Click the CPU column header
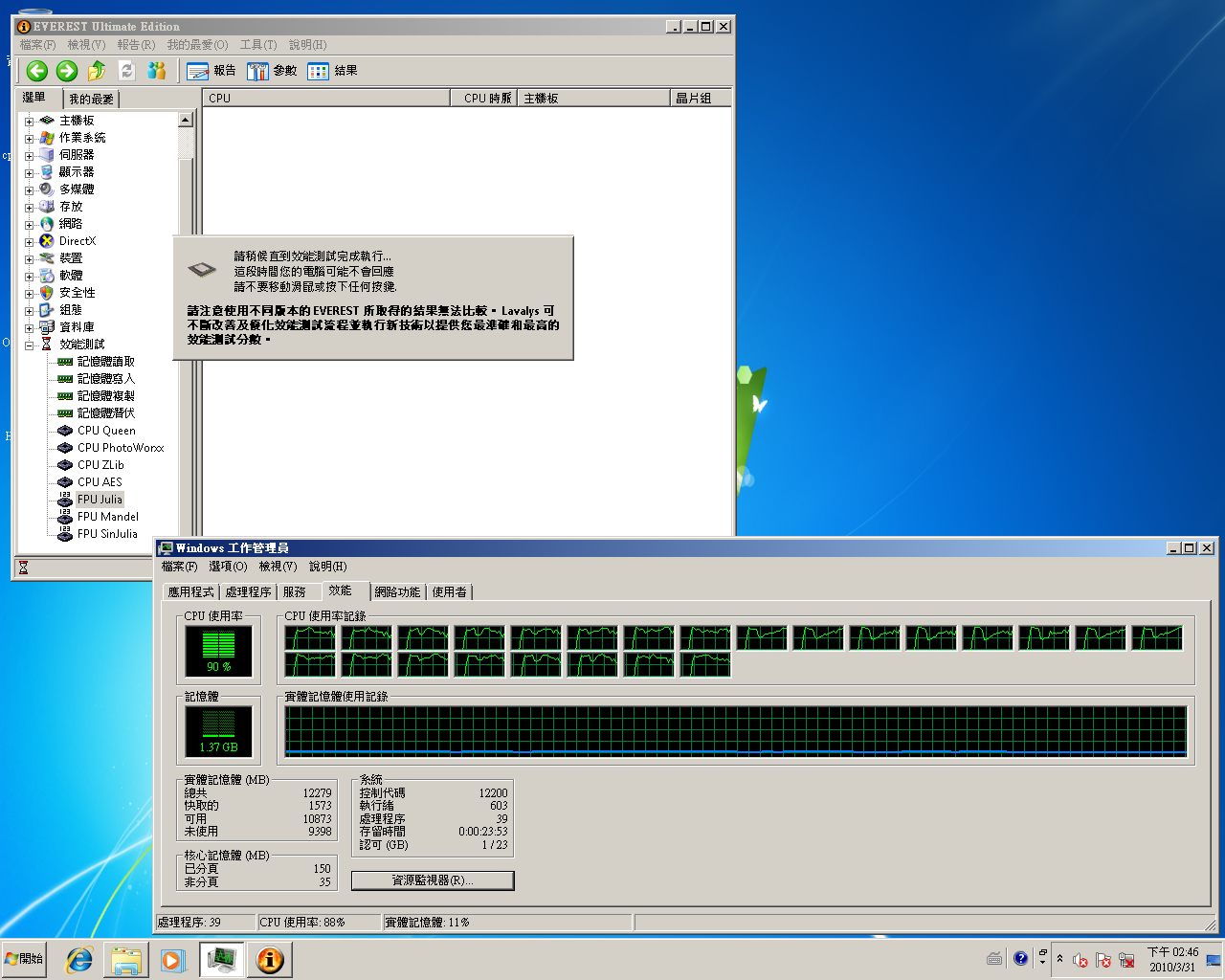The height and width of the screenshot is (980, 1225). coord(326,98)
